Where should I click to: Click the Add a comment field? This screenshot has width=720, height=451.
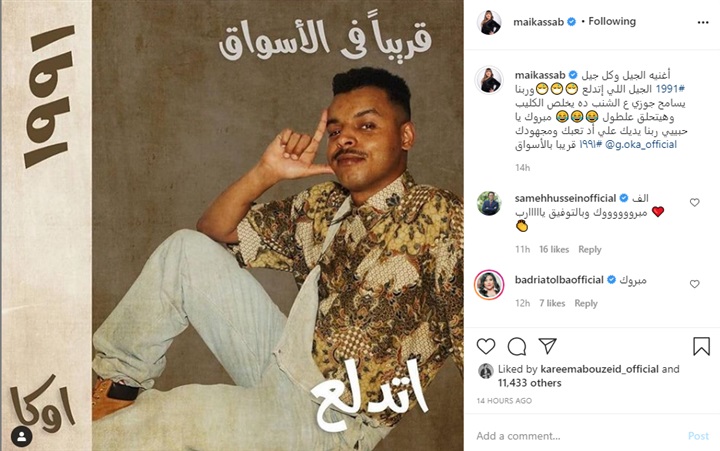coord(579,435)
